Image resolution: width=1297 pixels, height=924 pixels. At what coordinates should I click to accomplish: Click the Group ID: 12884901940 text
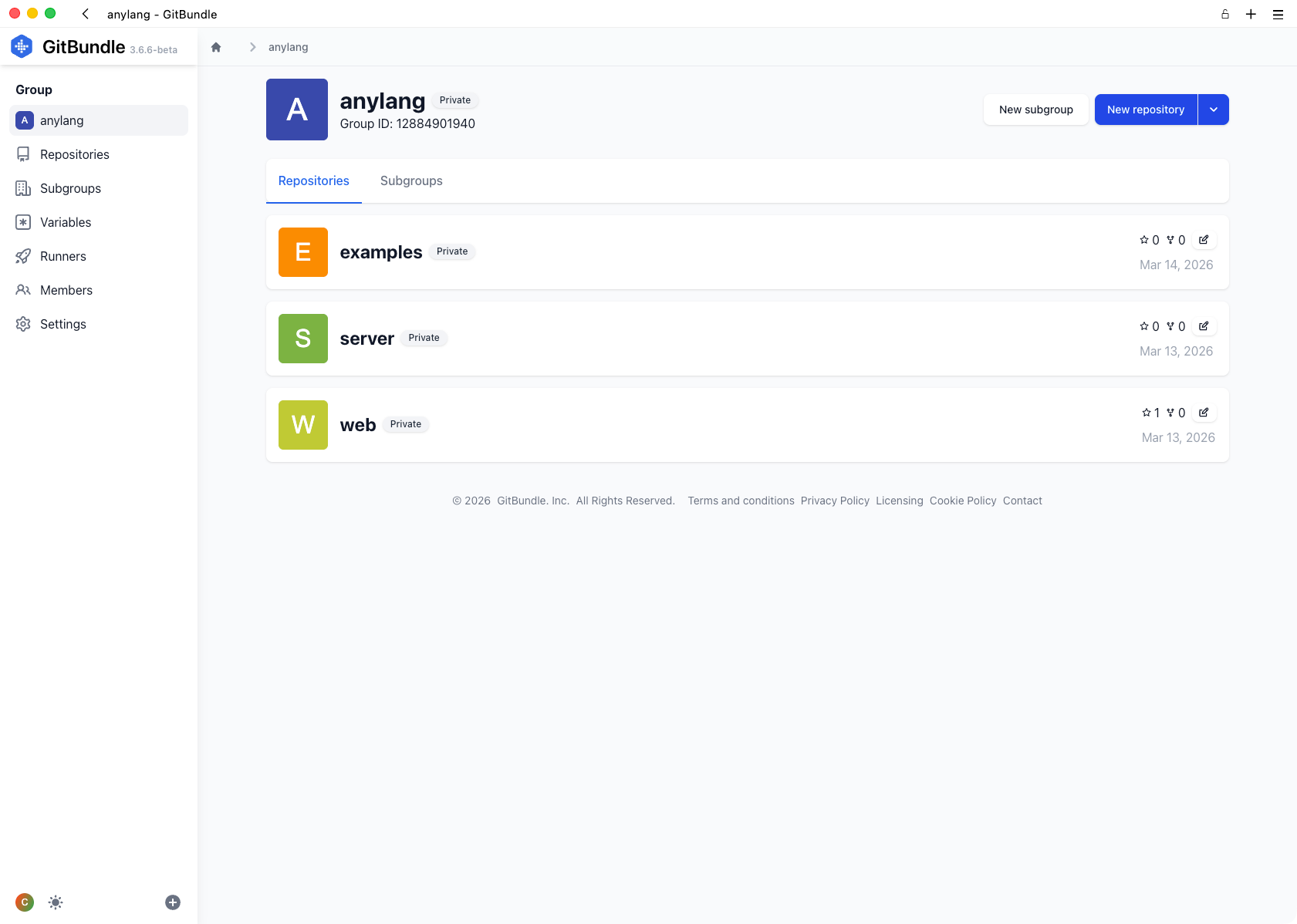pyautogui.click(x=407, y=123)
